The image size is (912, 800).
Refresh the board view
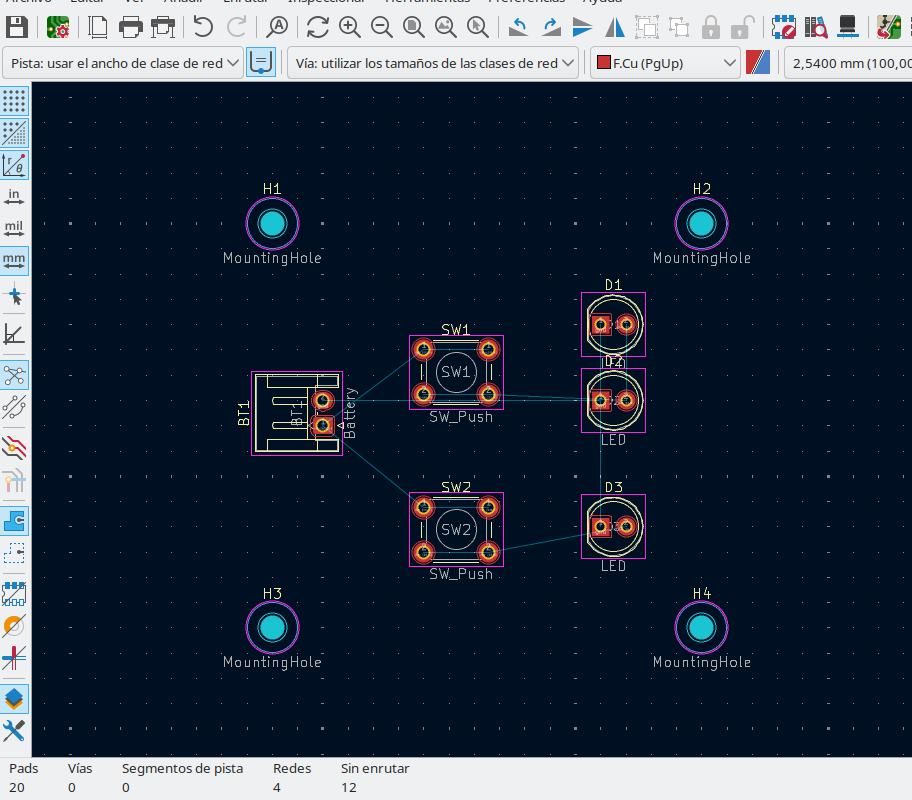pos(318,27)
